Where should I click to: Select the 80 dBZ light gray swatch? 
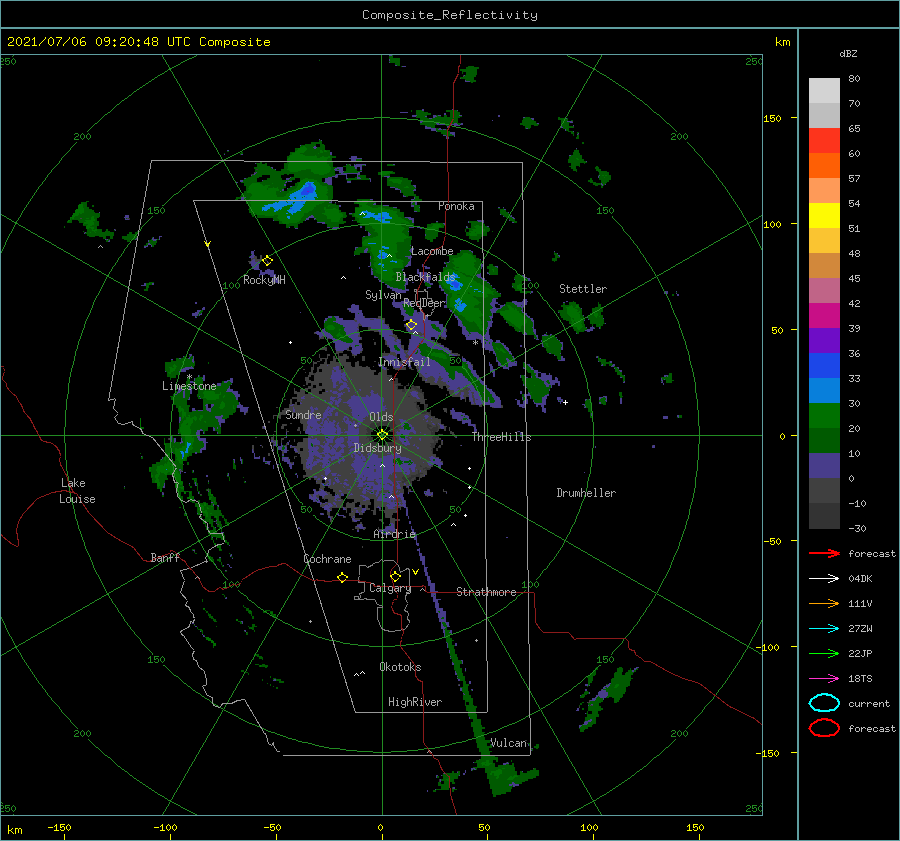824,90
